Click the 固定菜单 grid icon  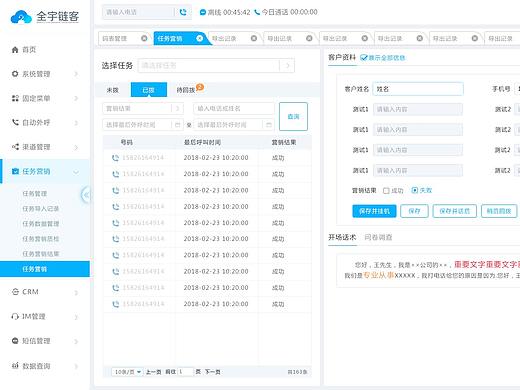pyautogui.click(x=15, y=98)
